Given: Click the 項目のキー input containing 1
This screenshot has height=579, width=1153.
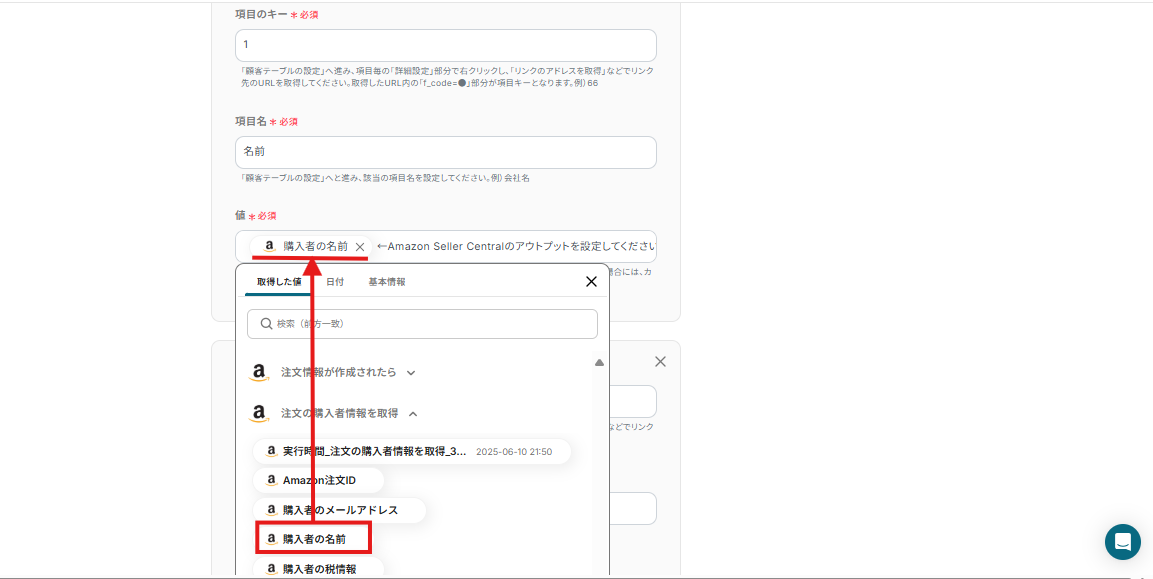Looking at the screenshot, I should (446, 46).
